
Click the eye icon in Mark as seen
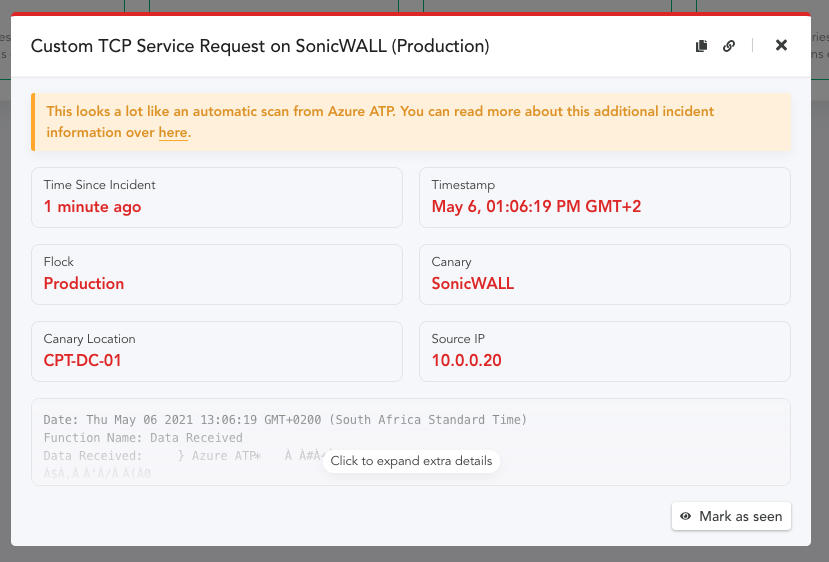(686, 516)
